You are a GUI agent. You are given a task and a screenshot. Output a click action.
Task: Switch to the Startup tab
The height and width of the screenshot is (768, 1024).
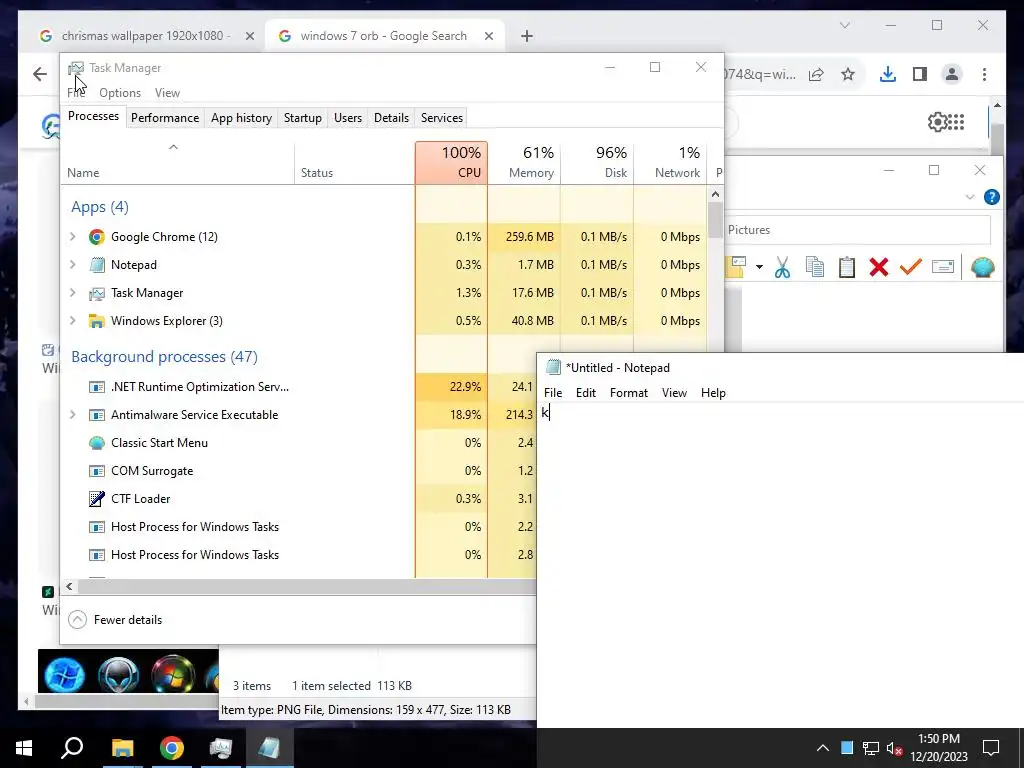click(302, 118)
